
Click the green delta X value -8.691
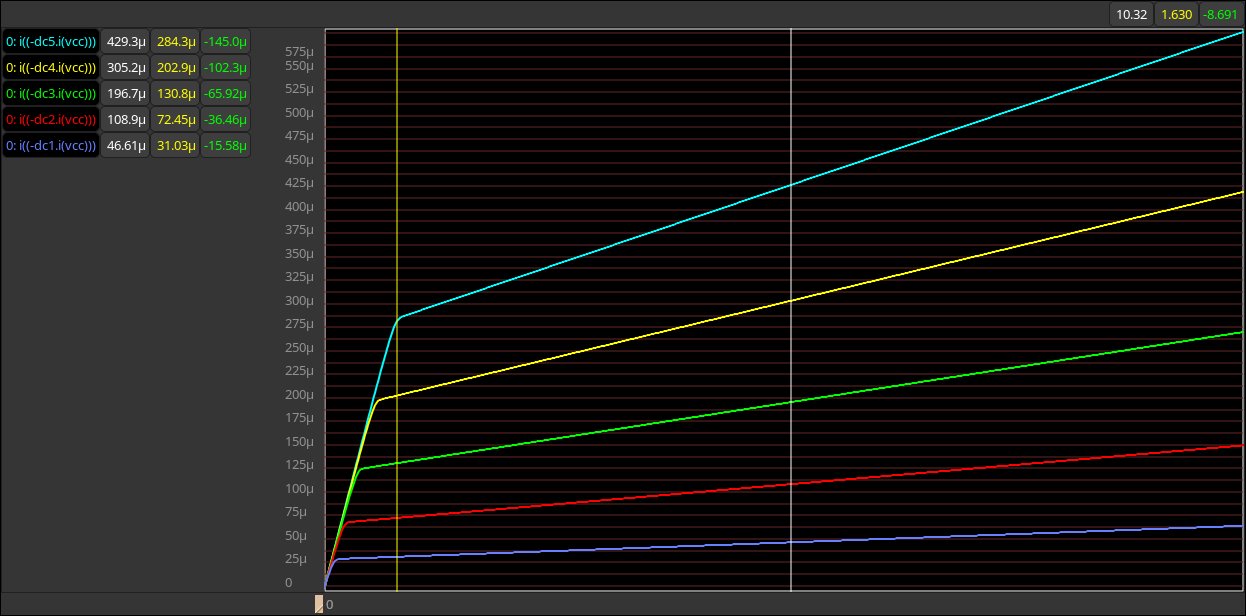coord(1221,14)
